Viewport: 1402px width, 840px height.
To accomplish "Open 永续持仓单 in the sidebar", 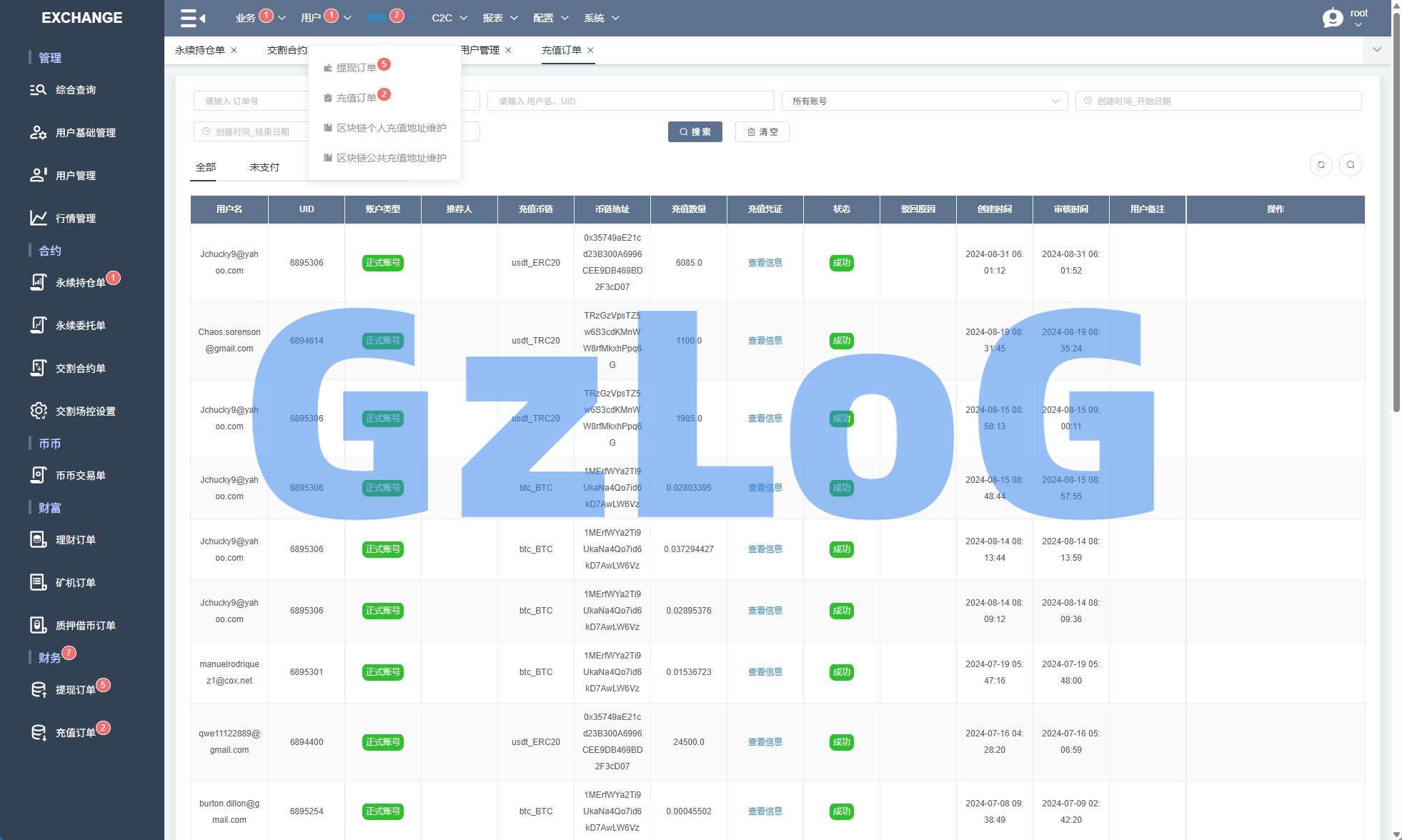I will click(x=82, y=283).
